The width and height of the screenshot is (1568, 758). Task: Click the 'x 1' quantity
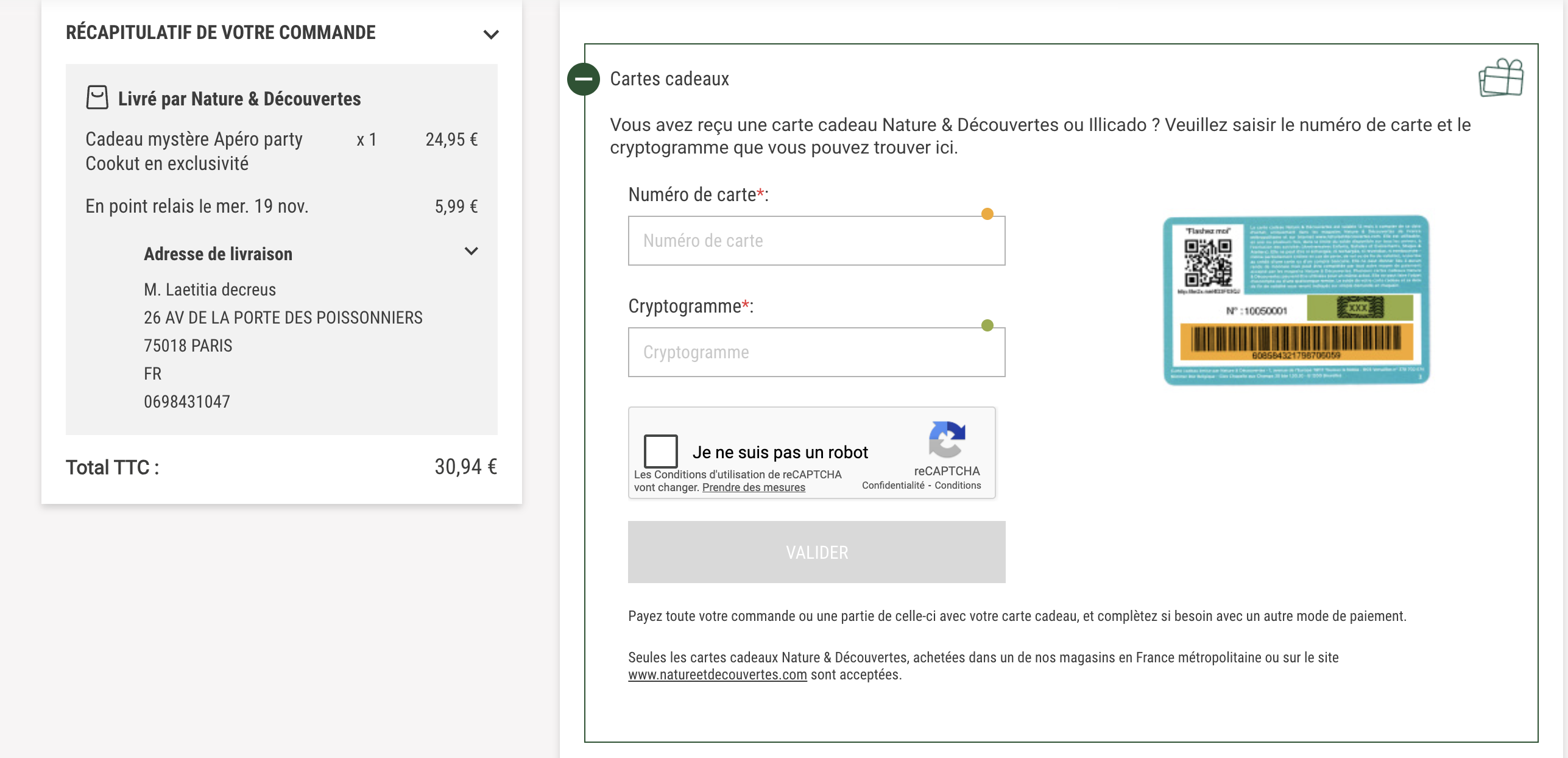pos(367,140)
